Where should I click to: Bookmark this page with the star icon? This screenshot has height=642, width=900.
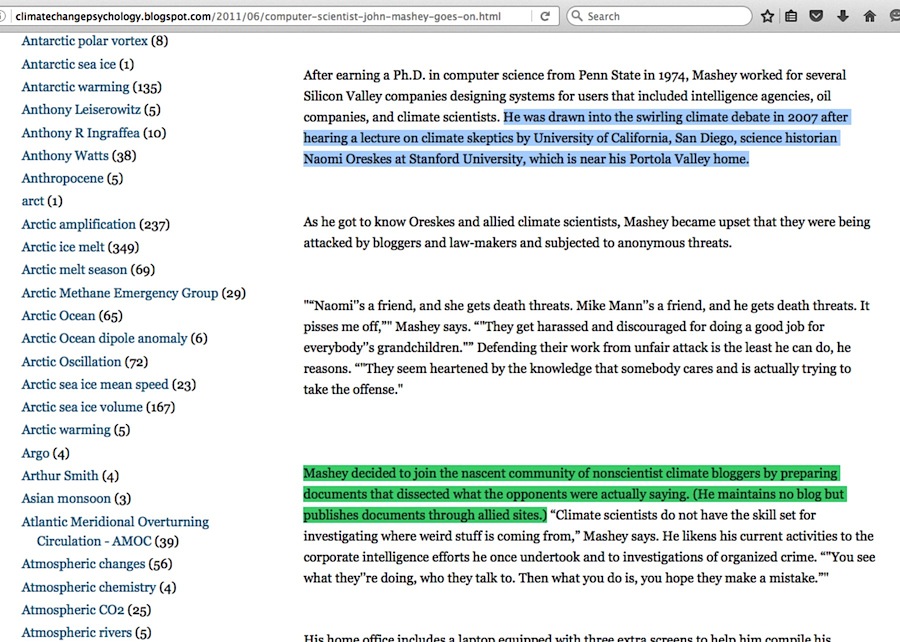(x=767, y=17)
